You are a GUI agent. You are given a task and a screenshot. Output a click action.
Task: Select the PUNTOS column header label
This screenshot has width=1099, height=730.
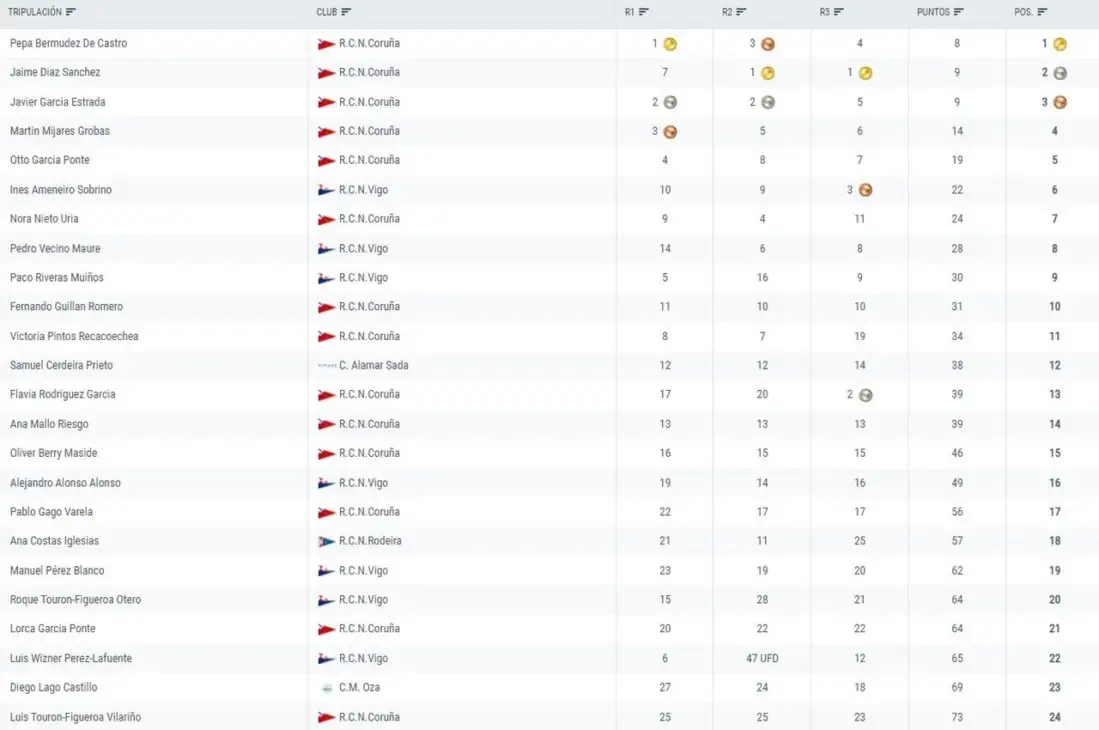(x=933, y=12)
